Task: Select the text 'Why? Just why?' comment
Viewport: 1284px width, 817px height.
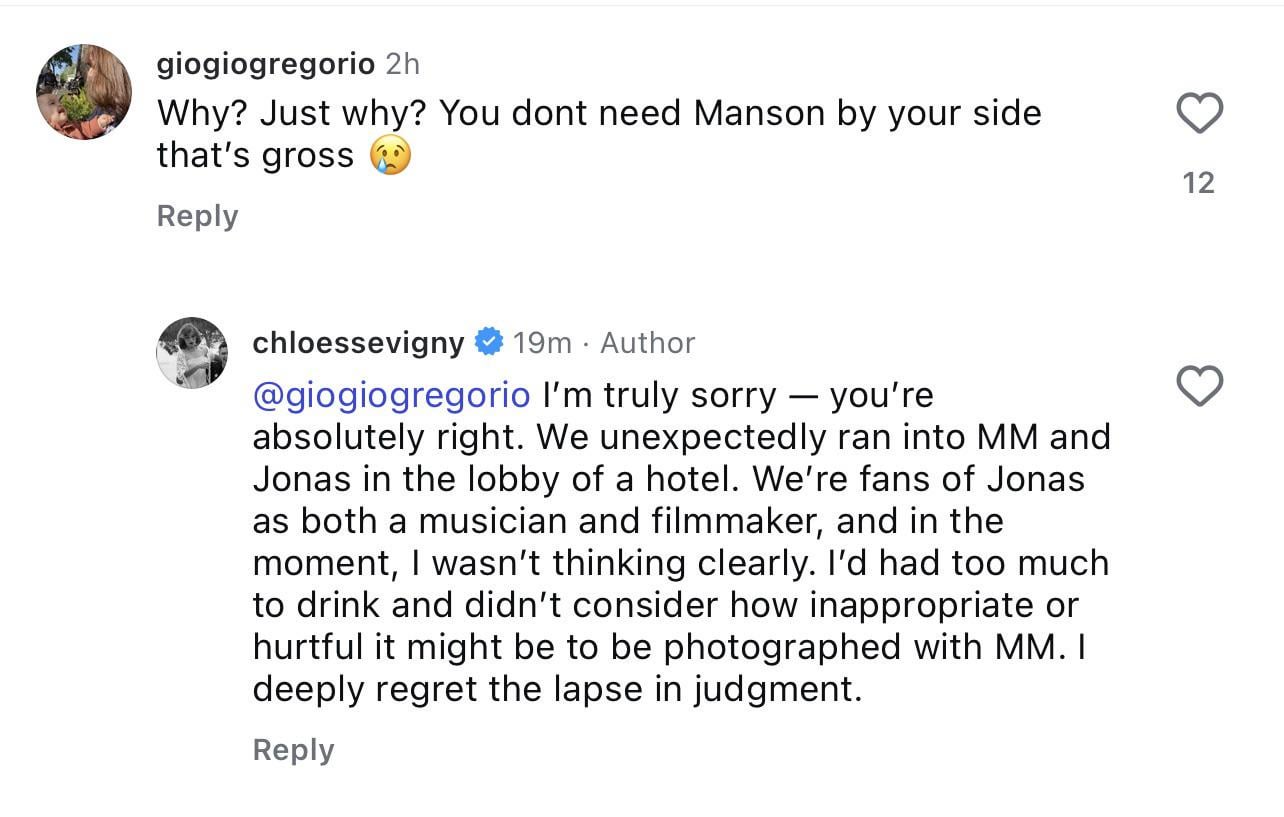Action: click(x=292, y=114)
